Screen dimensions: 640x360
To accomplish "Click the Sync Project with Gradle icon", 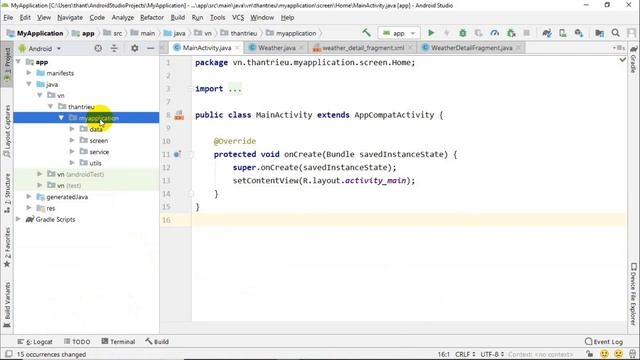I will 547,33.
